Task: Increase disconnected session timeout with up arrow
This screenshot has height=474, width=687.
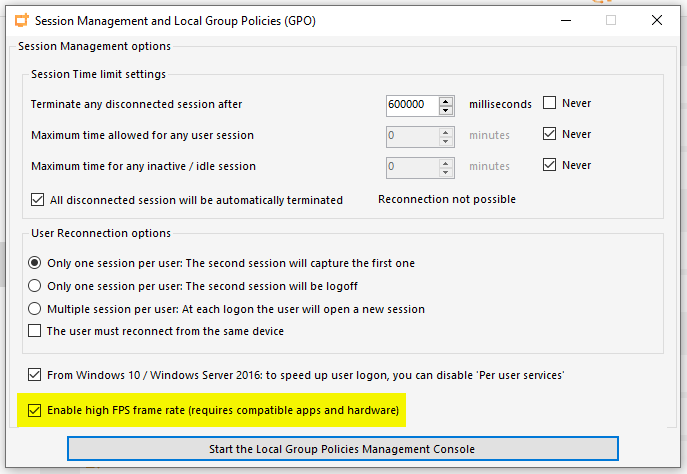Action: coord(446,99)
